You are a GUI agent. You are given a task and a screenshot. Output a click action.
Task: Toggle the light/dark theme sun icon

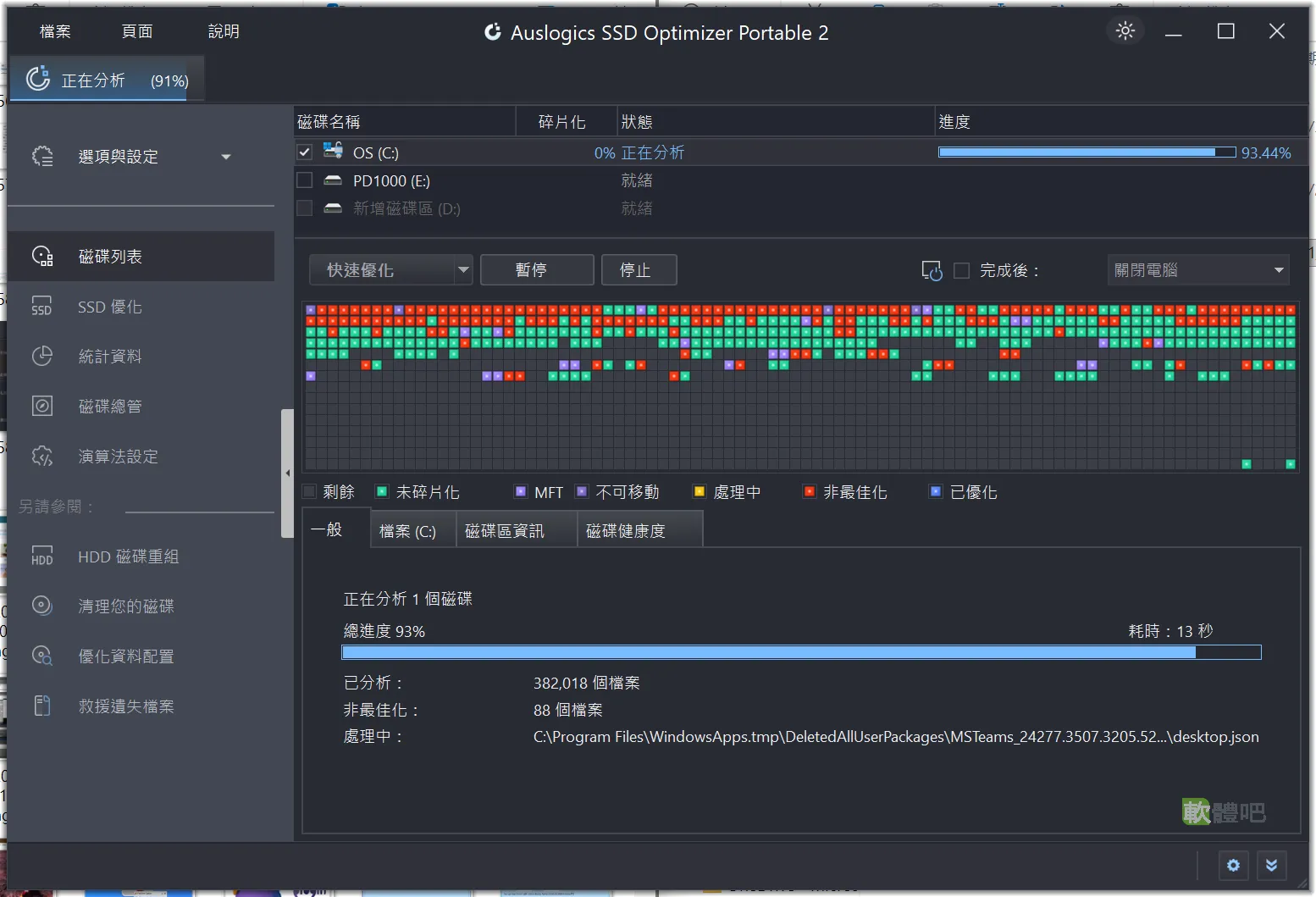point(1125,31)
